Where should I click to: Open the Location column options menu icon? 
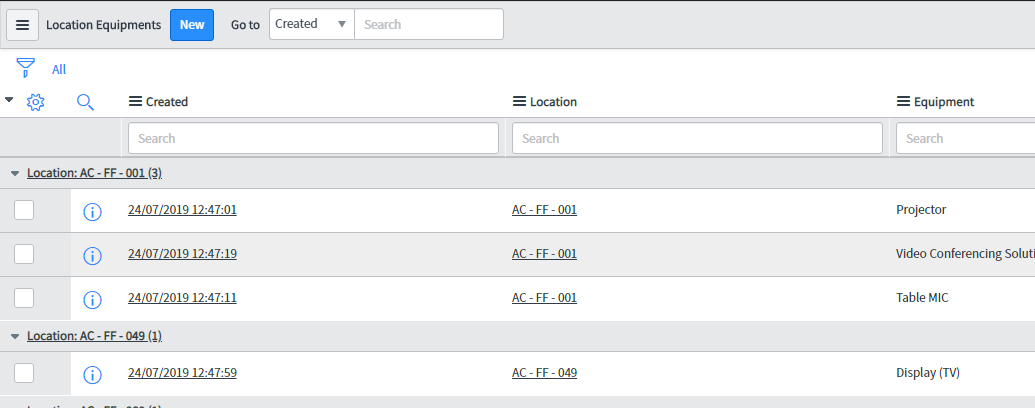click(x=520, y=101)
